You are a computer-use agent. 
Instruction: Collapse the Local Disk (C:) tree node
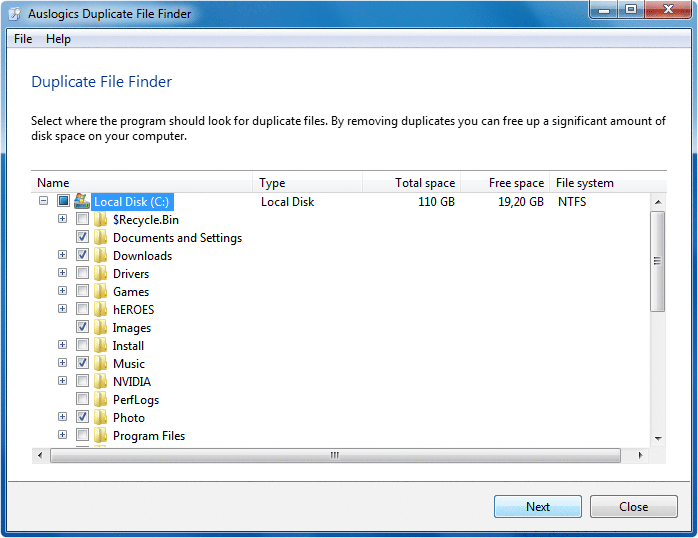coord(43,201)
